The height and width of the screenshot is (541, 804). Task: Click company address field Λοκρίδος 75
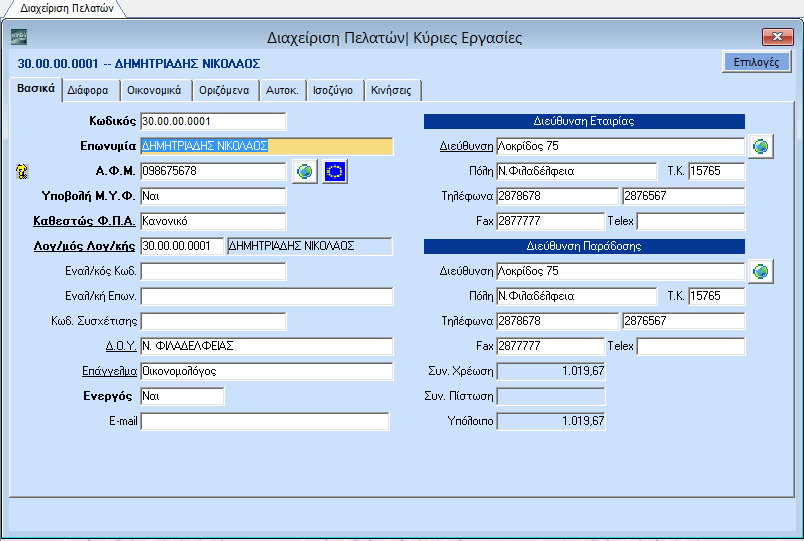[620, 147]
